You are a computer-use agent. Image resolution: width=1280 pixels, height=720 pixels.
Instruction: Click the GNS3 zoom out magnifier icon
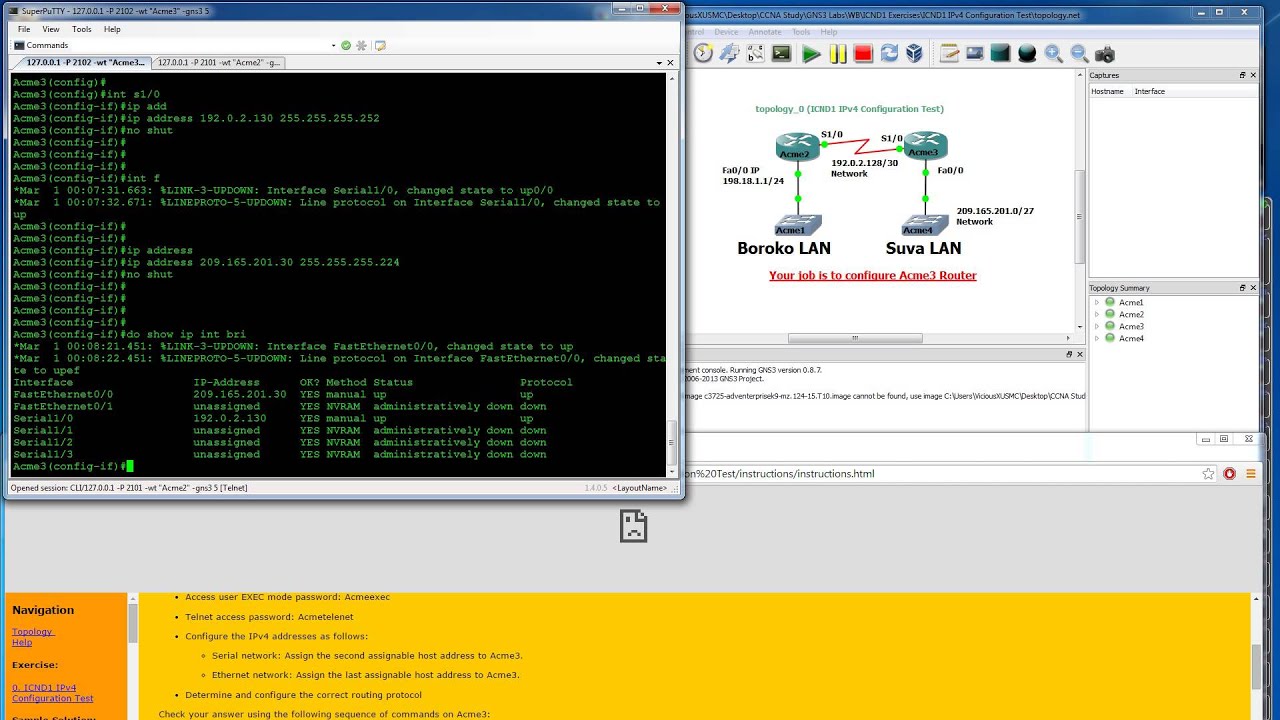click(x=1079, y=54)
